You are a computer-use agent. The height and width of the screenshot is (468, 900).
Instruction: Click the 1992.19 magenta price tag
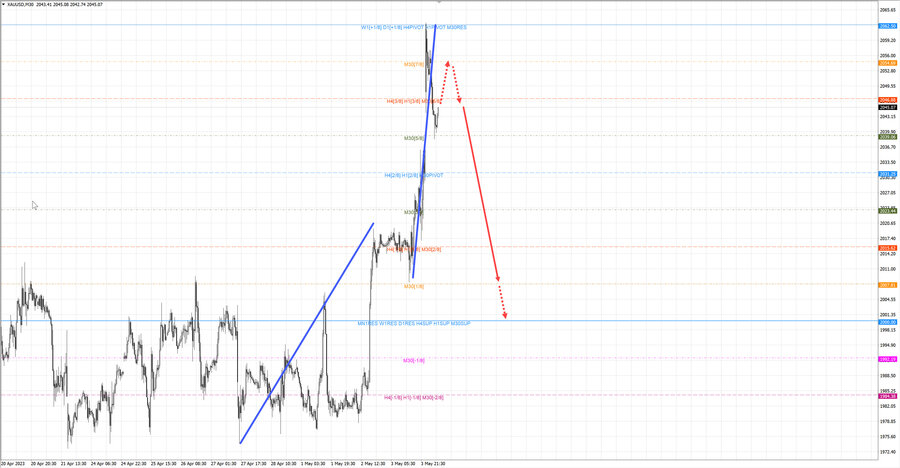point(887,359)
